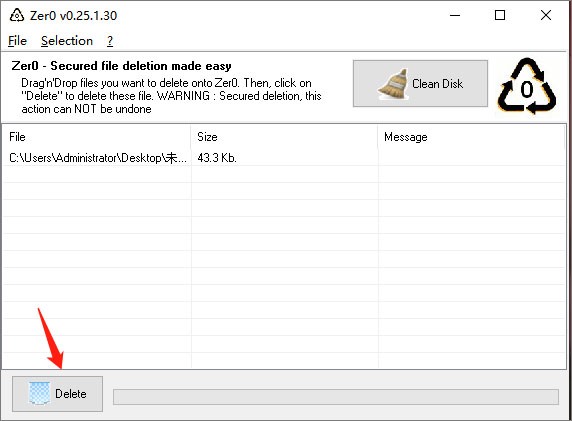Screen dimensions: 572x421
Task: Click the Message column header
Action: coord(471,137)
